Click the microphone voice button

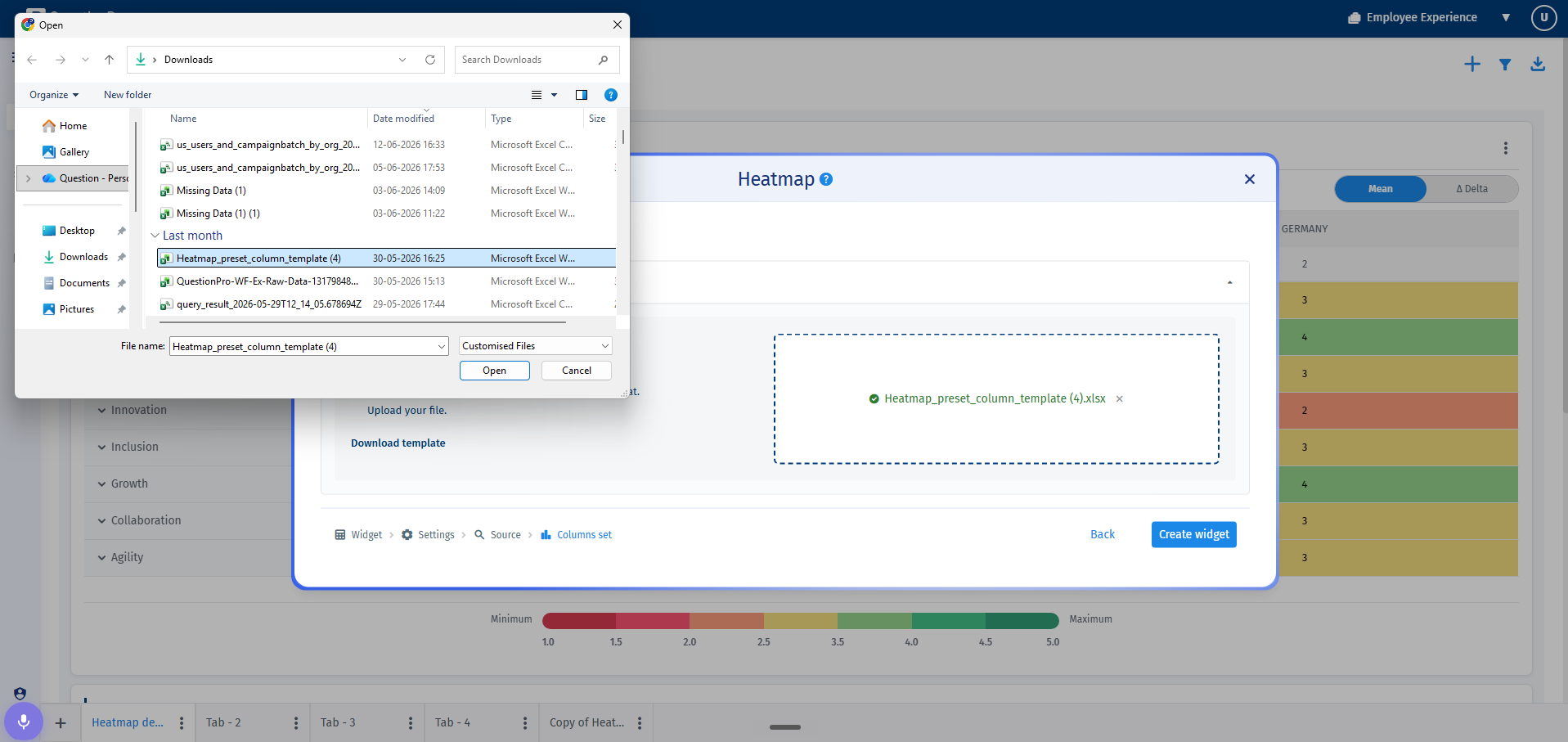pos(23,722)
